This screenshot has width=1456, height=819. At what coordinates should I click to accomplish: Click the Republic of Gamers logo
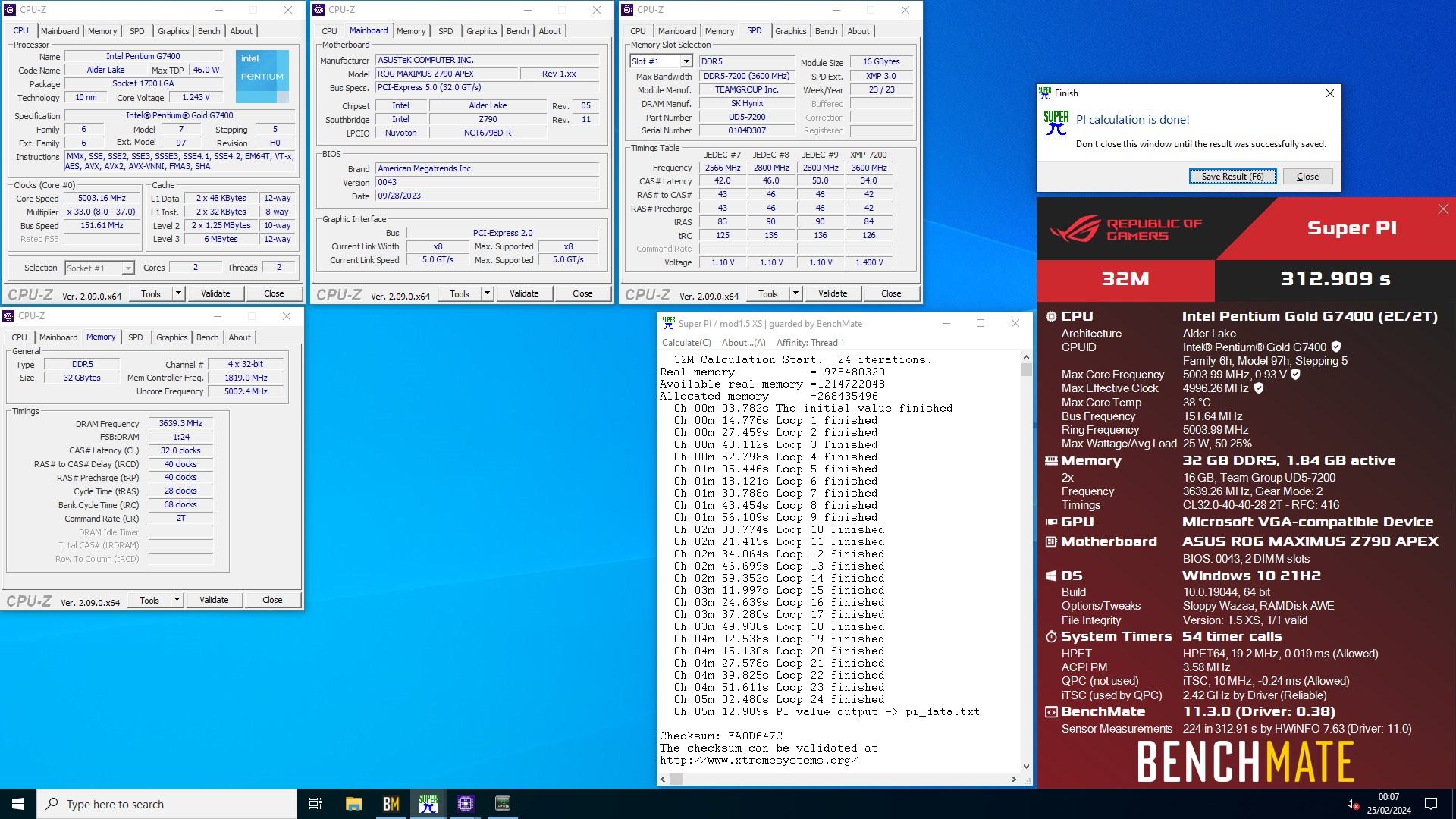click(x=1126, y=228)
